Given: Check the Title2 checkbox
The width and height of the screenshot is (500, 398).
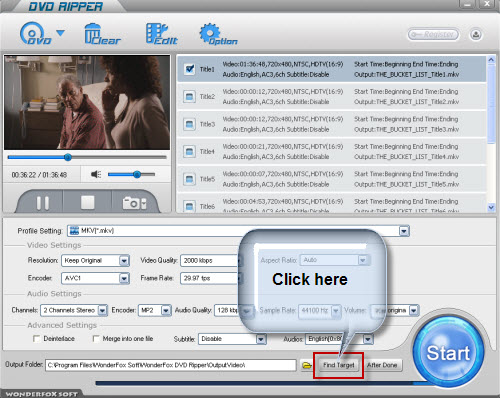Looking at the screenshot, I should (189, 97).
